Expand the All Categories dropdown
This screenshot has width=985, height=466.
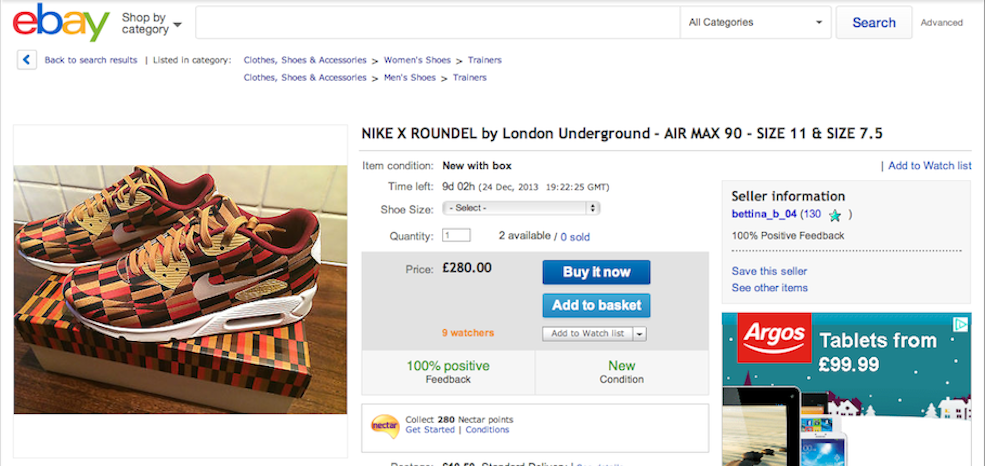click(755, 22)
